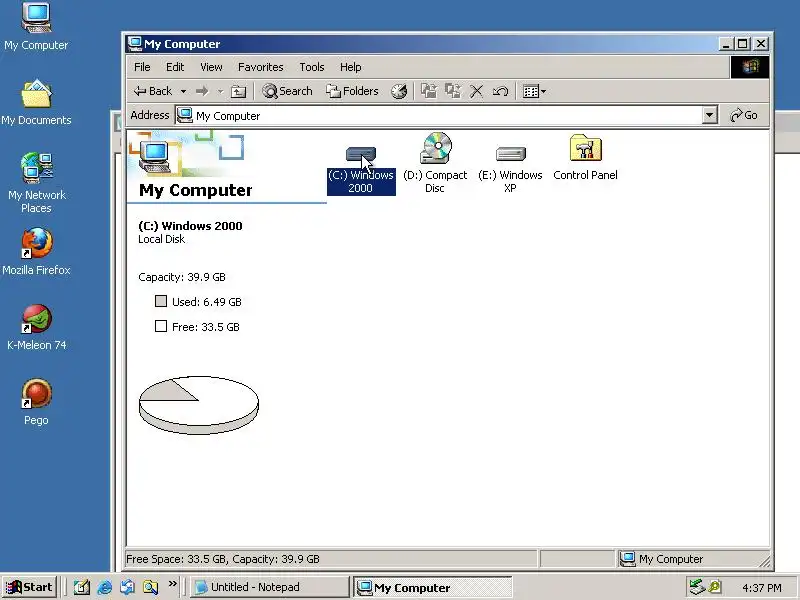Click the Free space color box
Screen dimensions: 800x600
(161, 326)
